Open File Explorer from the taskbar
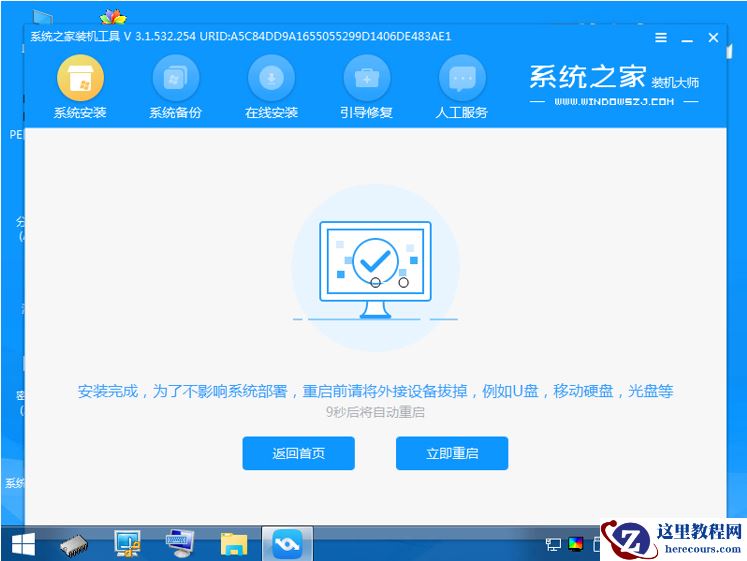Viewport: 747px width, 561px height. click(x=234, y=544)
